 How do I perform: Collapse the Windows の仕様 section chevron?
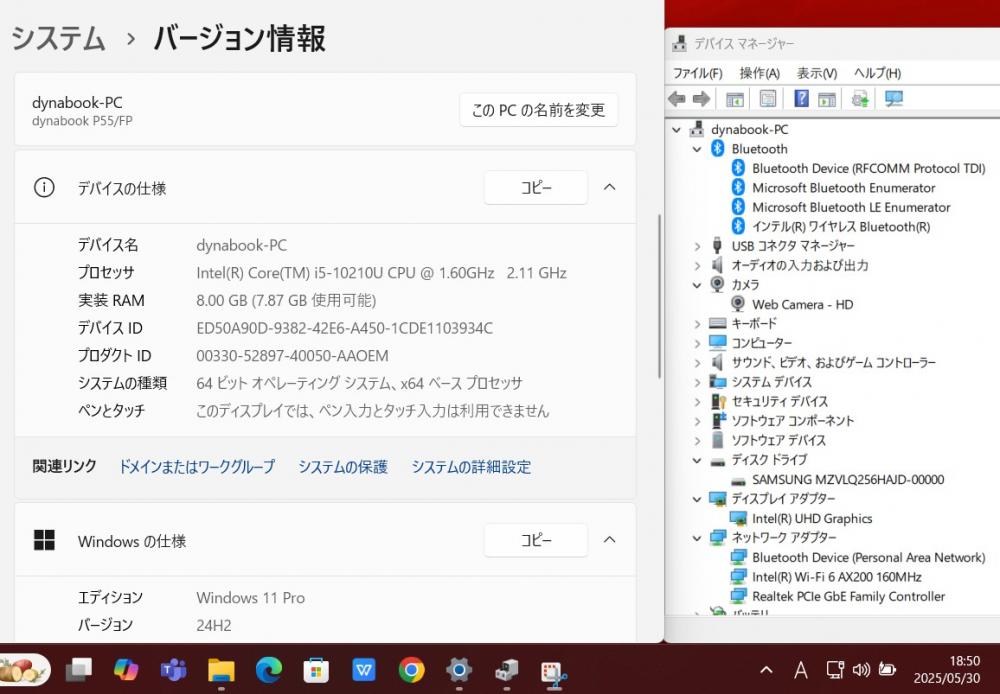click(x=610, y=540)
